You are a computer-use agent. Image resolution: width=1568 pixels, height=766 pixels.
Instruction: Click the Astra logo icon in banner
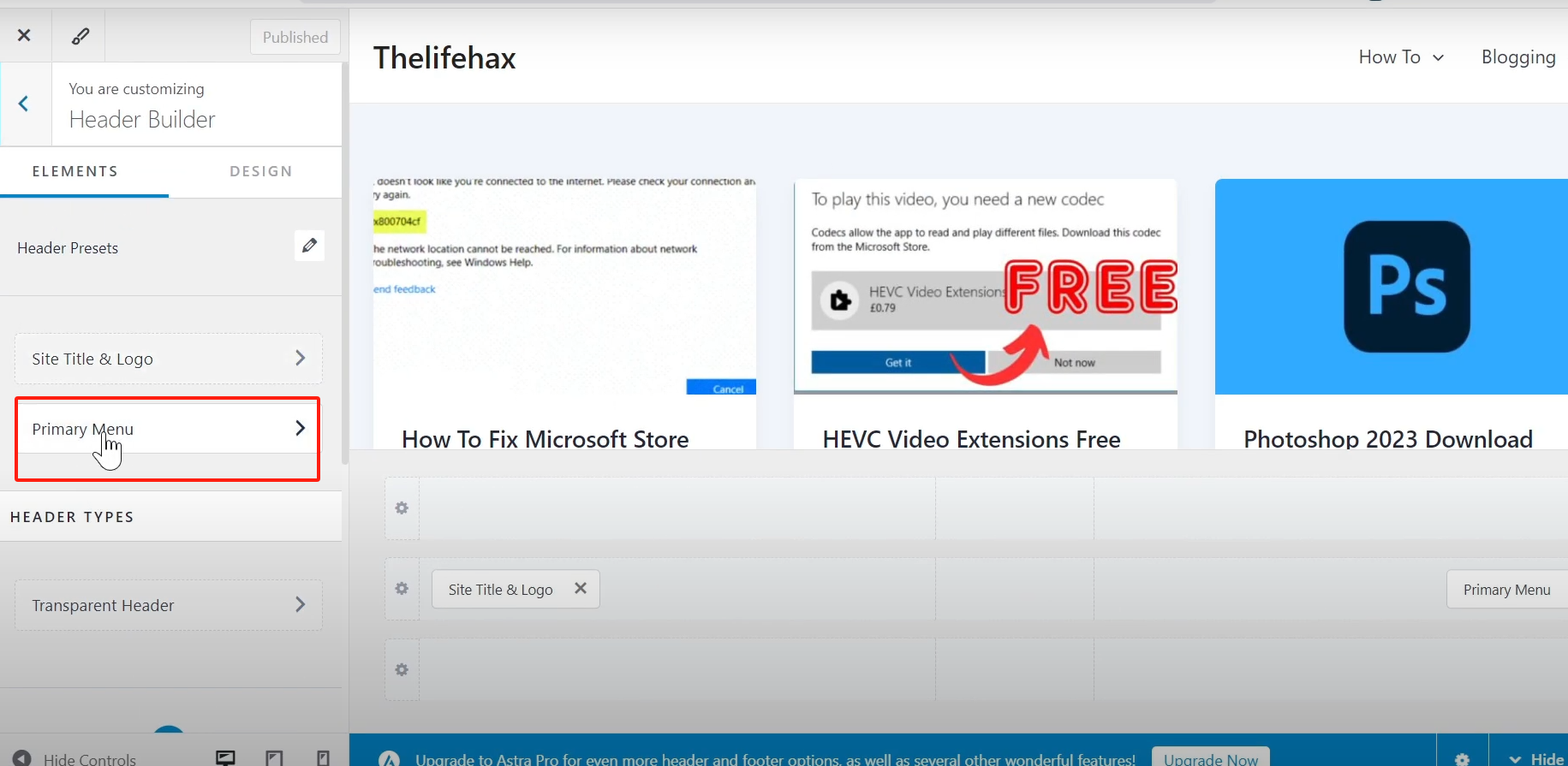tap(390, 758)
